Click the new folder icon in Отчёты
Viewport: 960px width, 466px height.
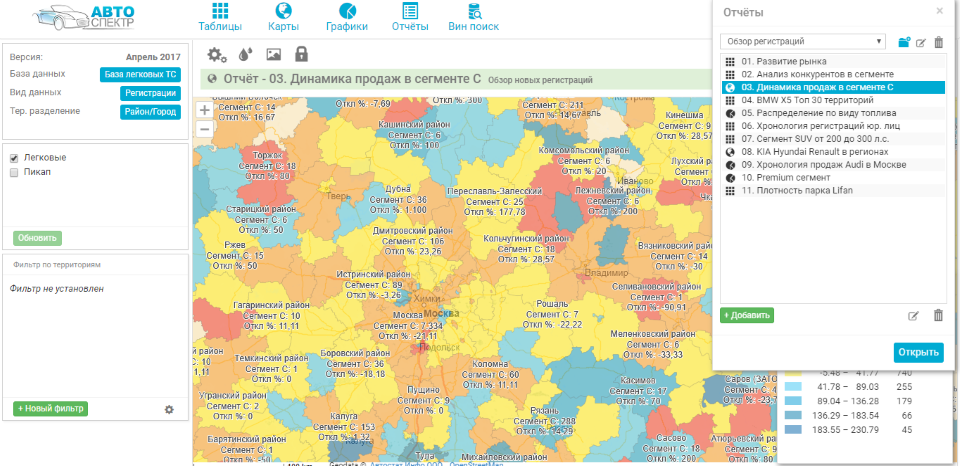[x=904, y=42]
